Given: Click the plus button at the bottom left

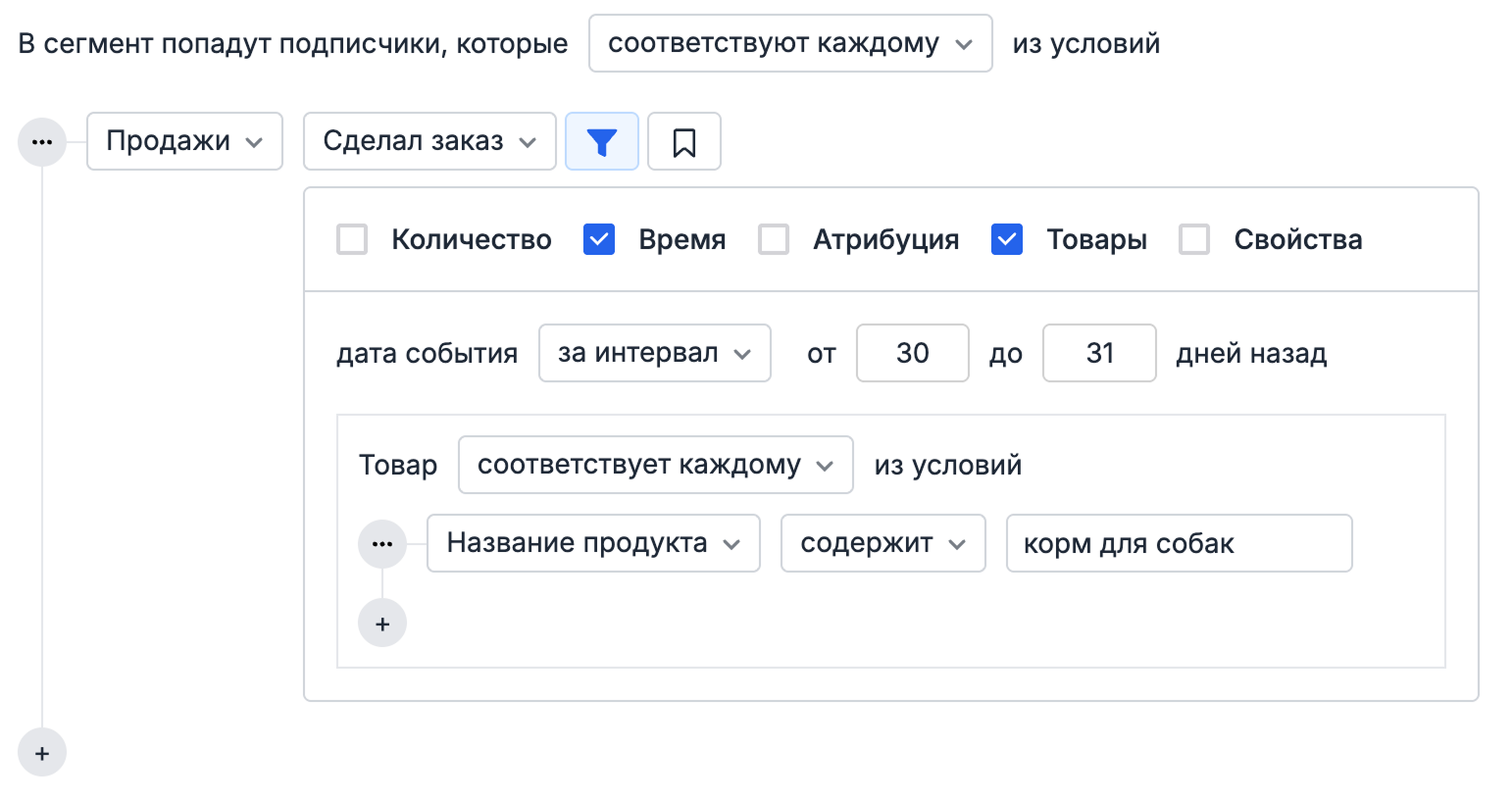Looking at the screenshot, I should tap(41, 752).
